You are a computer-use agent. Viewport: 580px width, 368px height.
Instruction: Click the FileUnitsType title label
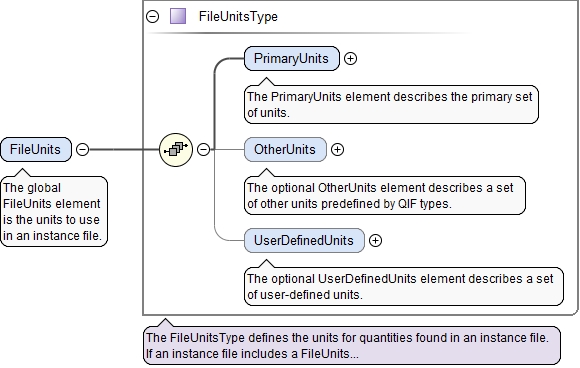[238, 17]
